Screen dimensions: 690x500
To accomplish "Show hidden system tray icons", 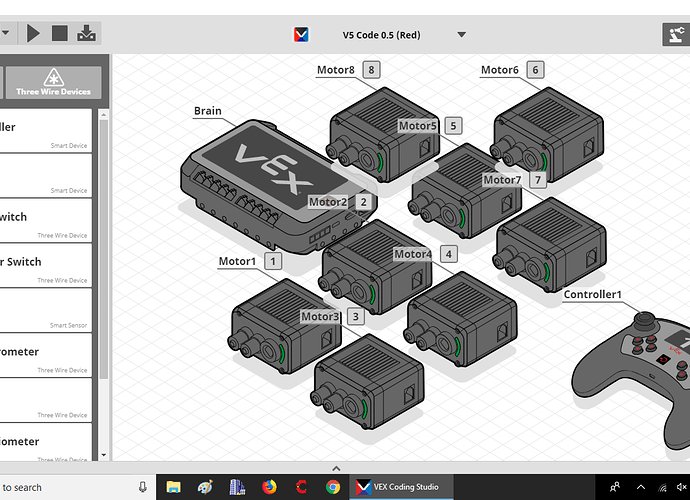I will 641,487.
